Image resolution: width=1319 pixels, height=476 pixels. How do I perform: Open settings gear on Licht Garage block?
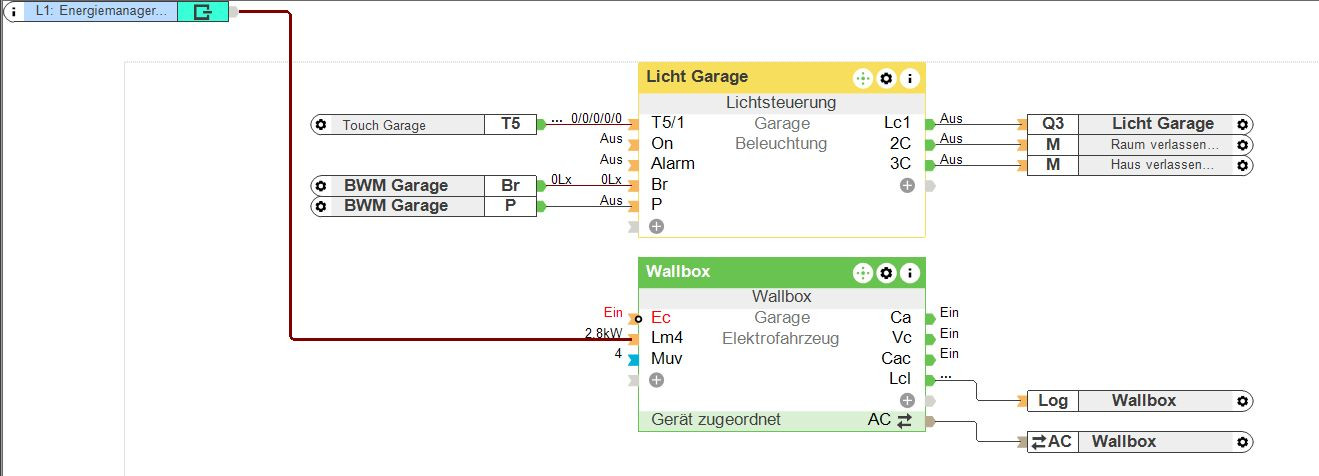886,78
